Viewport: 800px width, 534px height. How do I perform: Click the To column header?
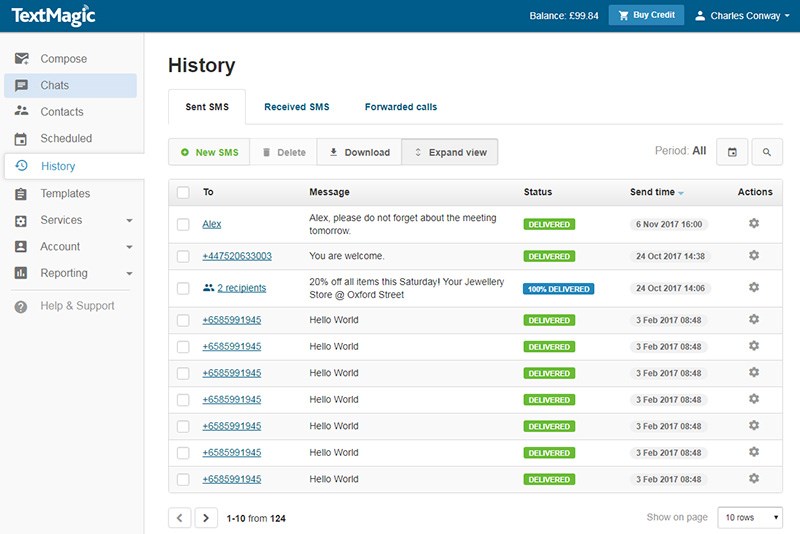point(208,192)
